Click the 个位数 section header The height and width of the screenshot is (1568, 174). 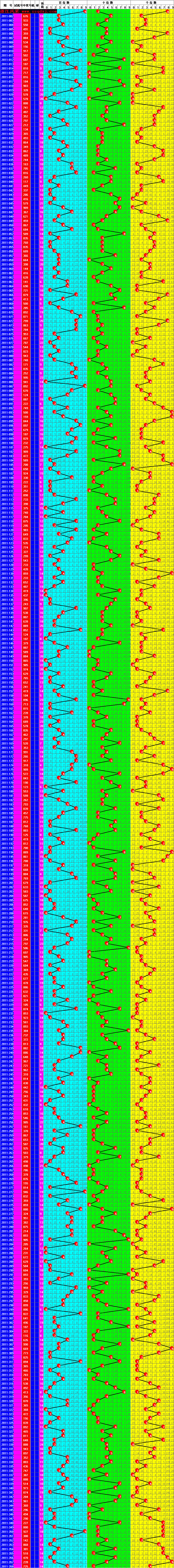coord(152,3)
